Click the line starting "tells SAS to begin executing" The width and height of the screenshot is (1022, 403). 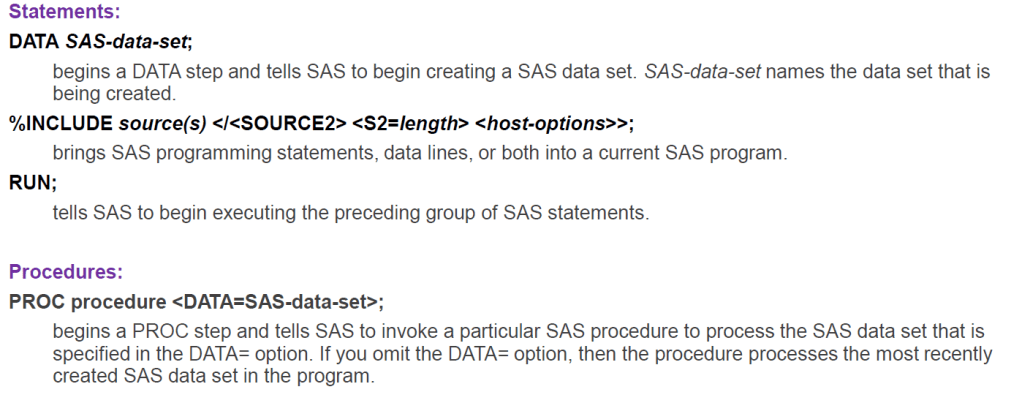pyautogui.click(x=350, y=212)
